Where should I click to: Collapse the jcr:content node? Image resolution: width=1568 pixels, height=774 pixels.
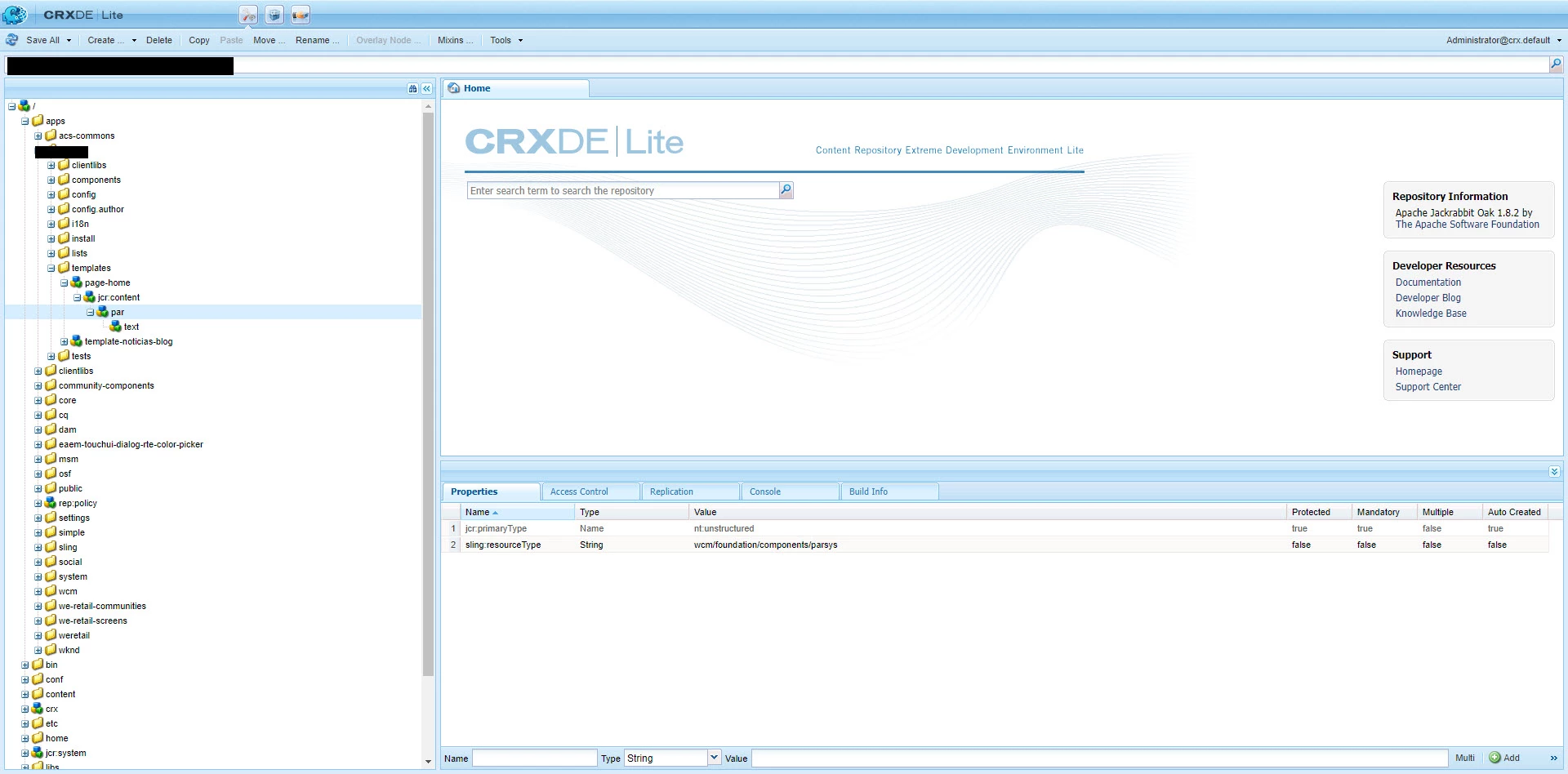point(77,297)
